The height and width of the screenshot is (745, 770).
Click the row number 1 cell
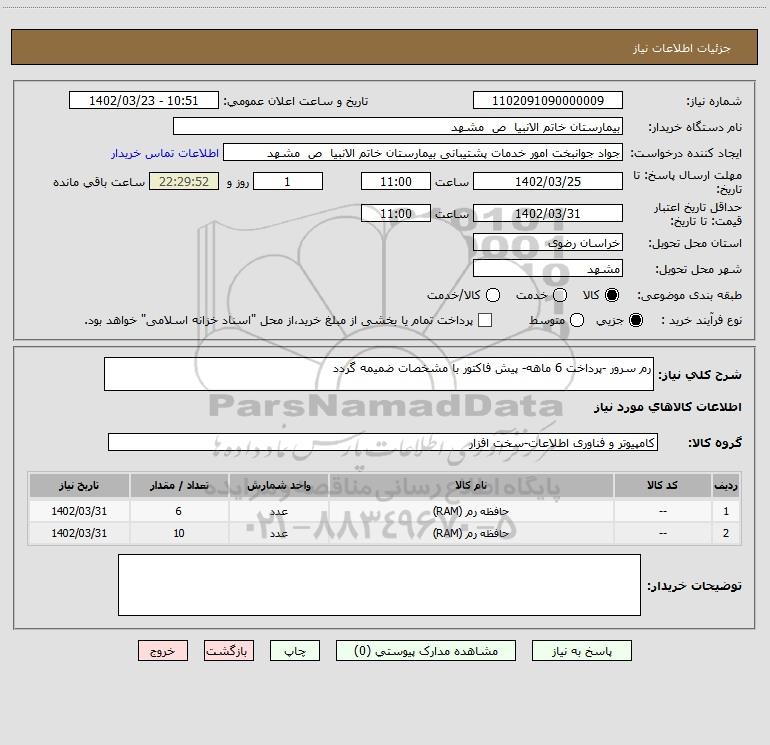(x=726, y=511)
